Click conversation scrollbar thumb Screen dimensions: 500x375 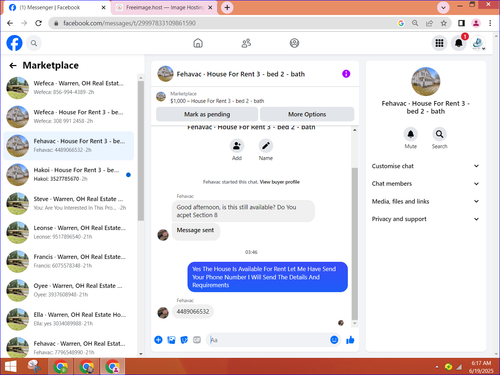[355, 244]
